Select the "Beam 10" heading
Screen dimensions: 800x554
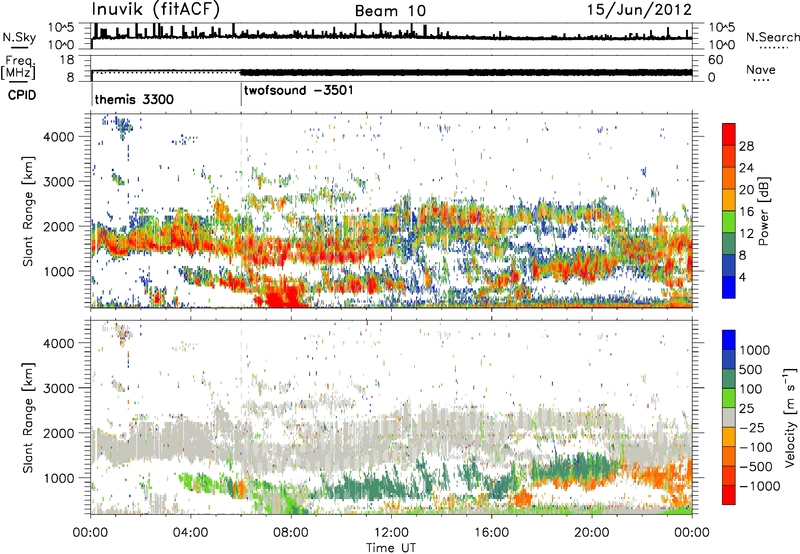[390, 11]
